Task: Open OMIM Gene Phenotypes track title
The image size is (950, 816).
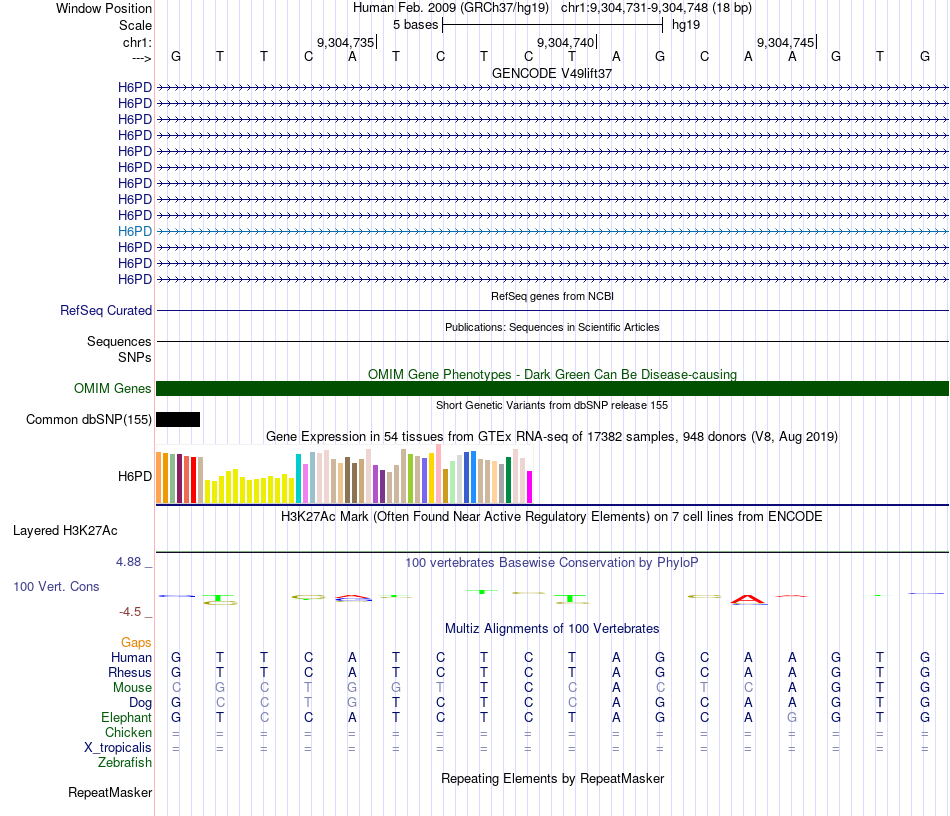Action: tap(552, 374)
